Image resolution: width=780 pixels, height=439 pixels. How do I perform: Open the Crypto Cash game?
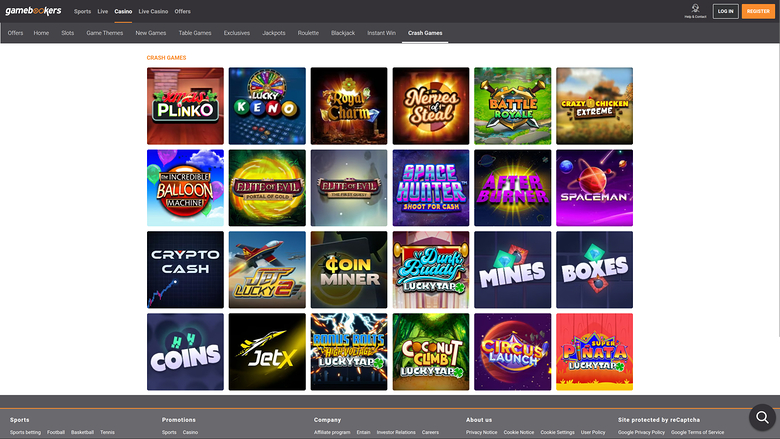(x=185, y=269)
